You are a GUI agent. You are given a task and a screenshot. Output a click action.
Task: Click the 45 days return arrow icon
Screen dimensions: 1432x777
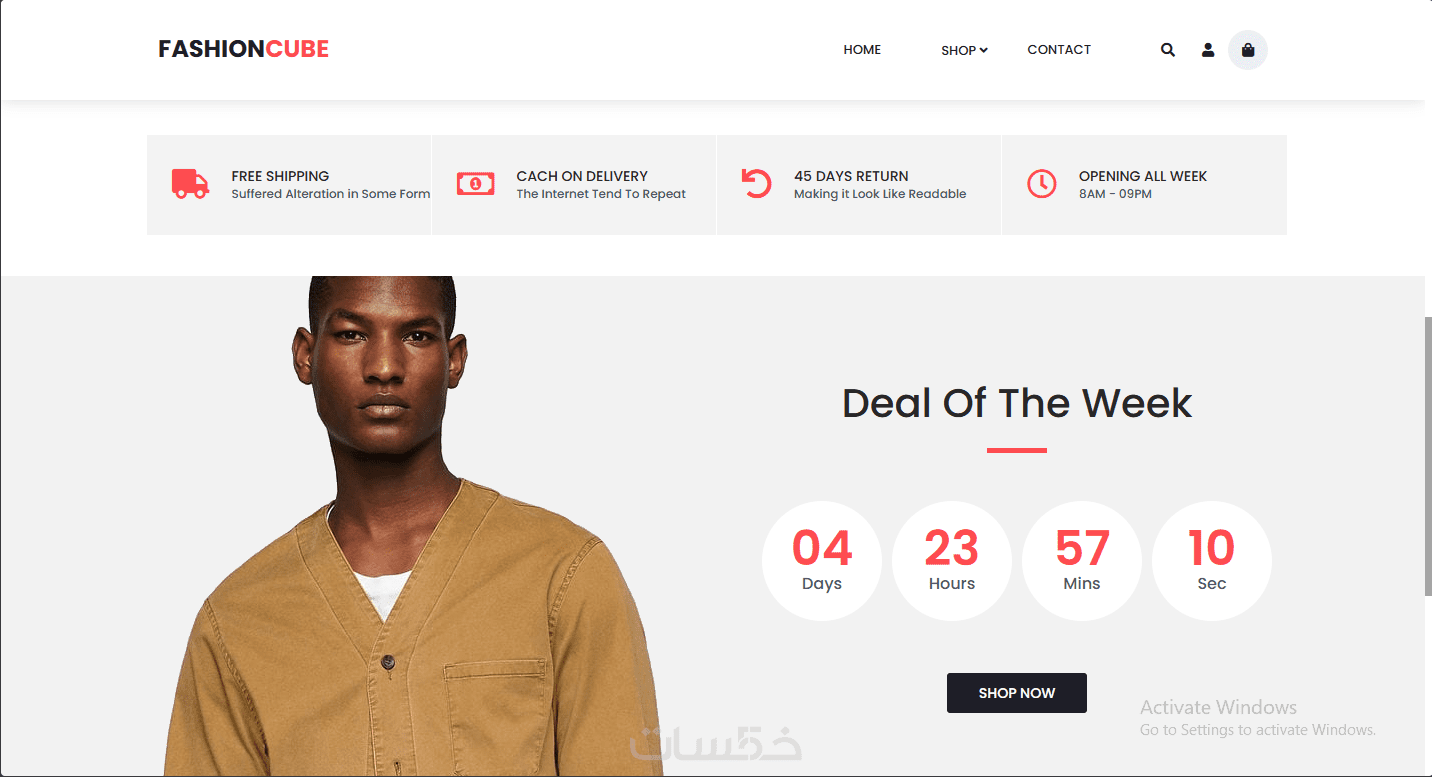pyautogui.click(x=757, y=184)
